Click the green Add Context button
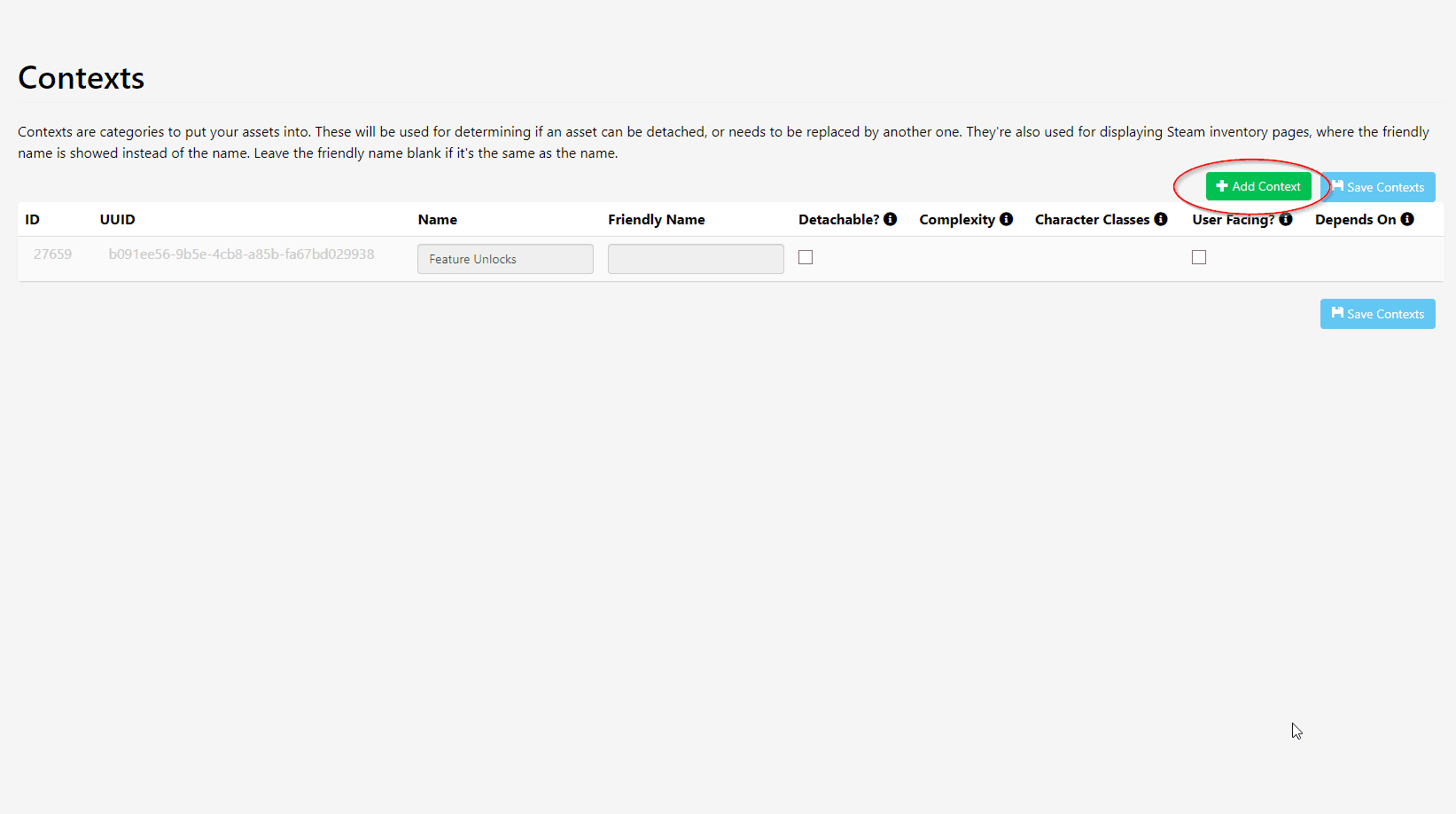Viewport: 1456px width, 814px height. pyautogui.click(x=1257, y=186)
